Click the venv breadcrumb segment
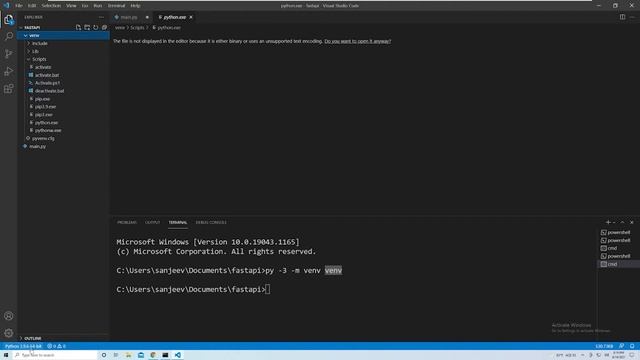 pyautogui.click(x=120, y=28)
